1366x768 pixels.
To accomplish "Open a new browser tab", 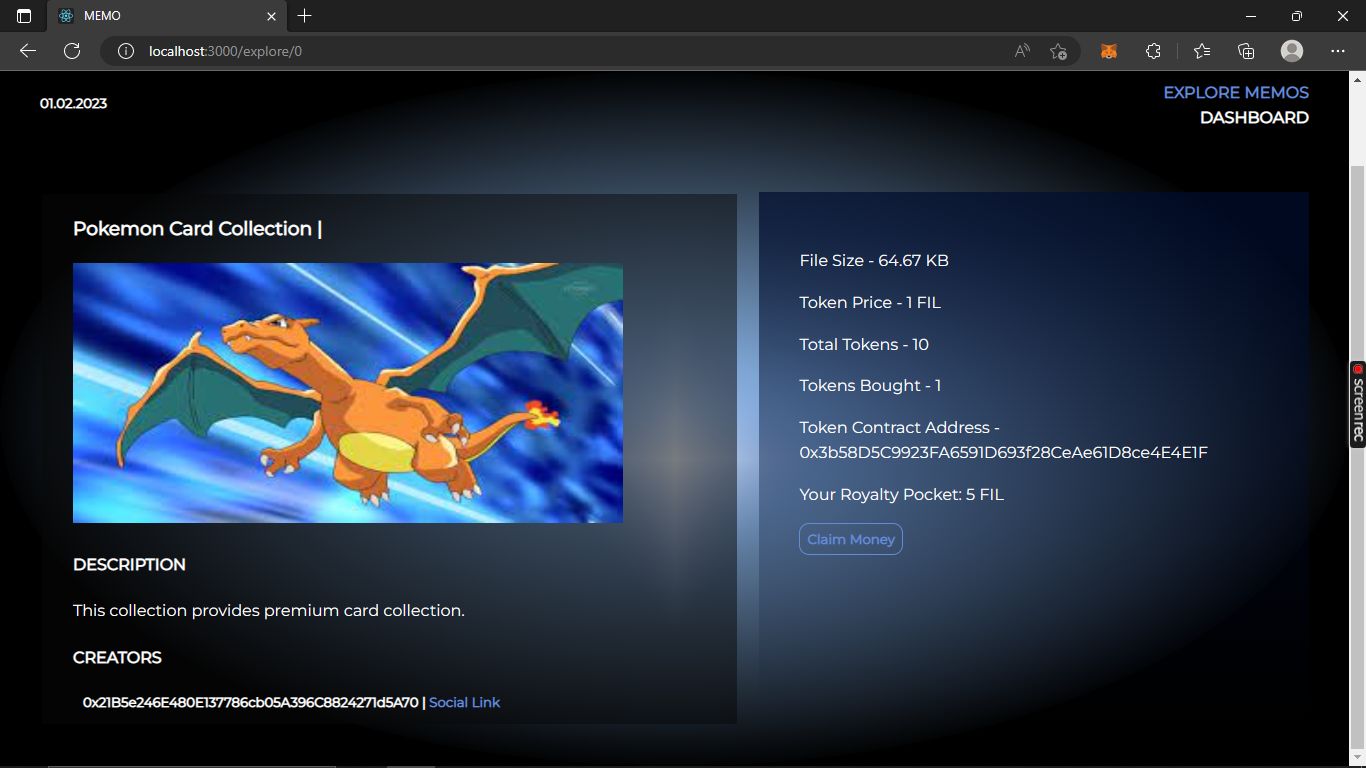I will 305,16.
